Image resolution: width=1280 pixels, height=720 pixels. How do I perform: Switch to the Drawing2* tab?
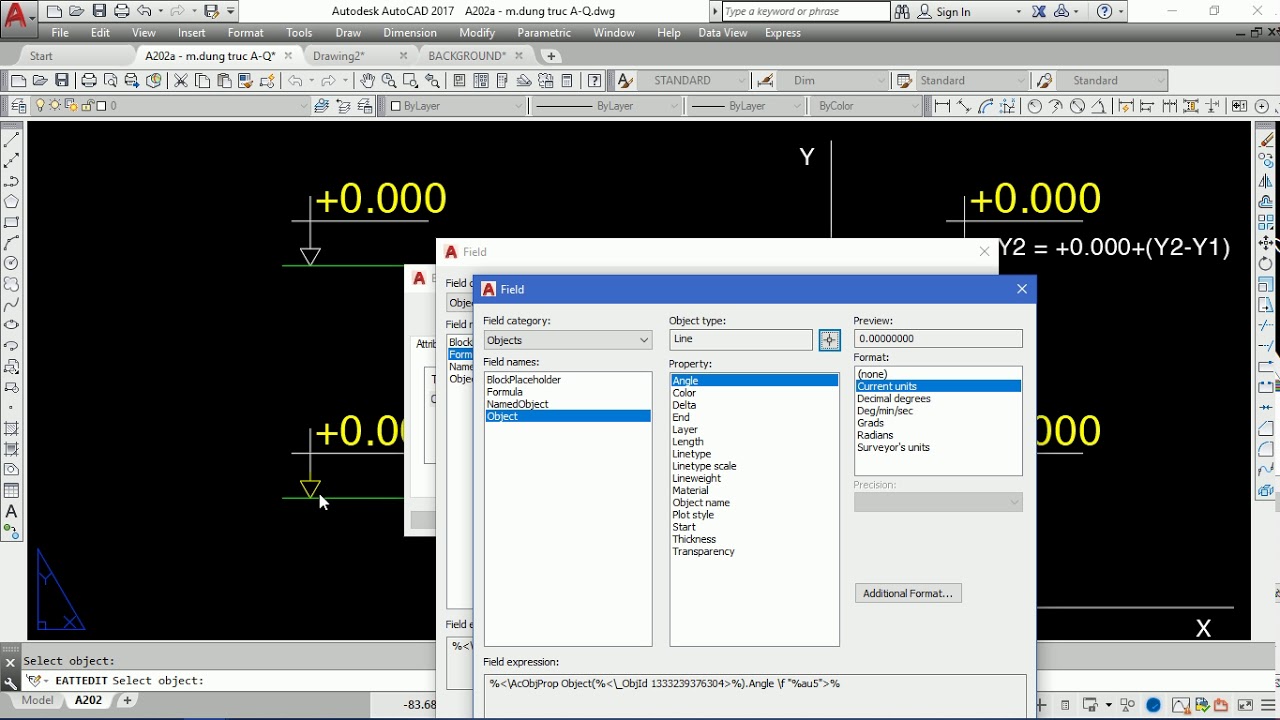coord(339,56)
